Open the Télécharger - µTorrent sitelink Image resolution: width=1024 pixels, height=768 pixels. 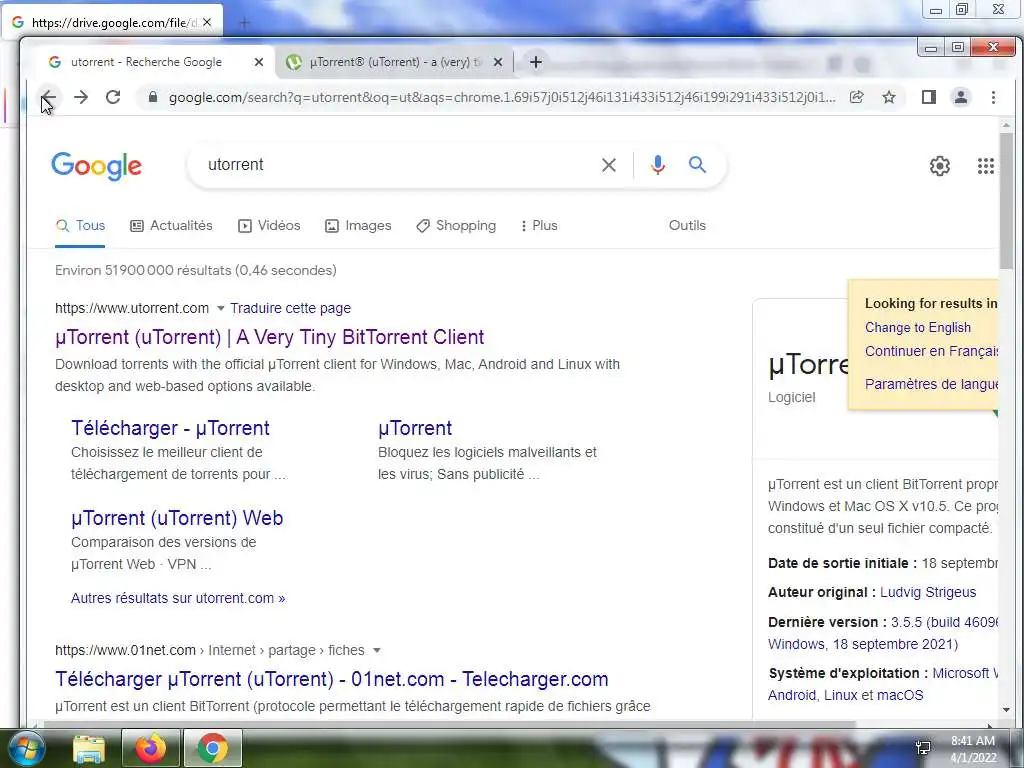(170, 428)
